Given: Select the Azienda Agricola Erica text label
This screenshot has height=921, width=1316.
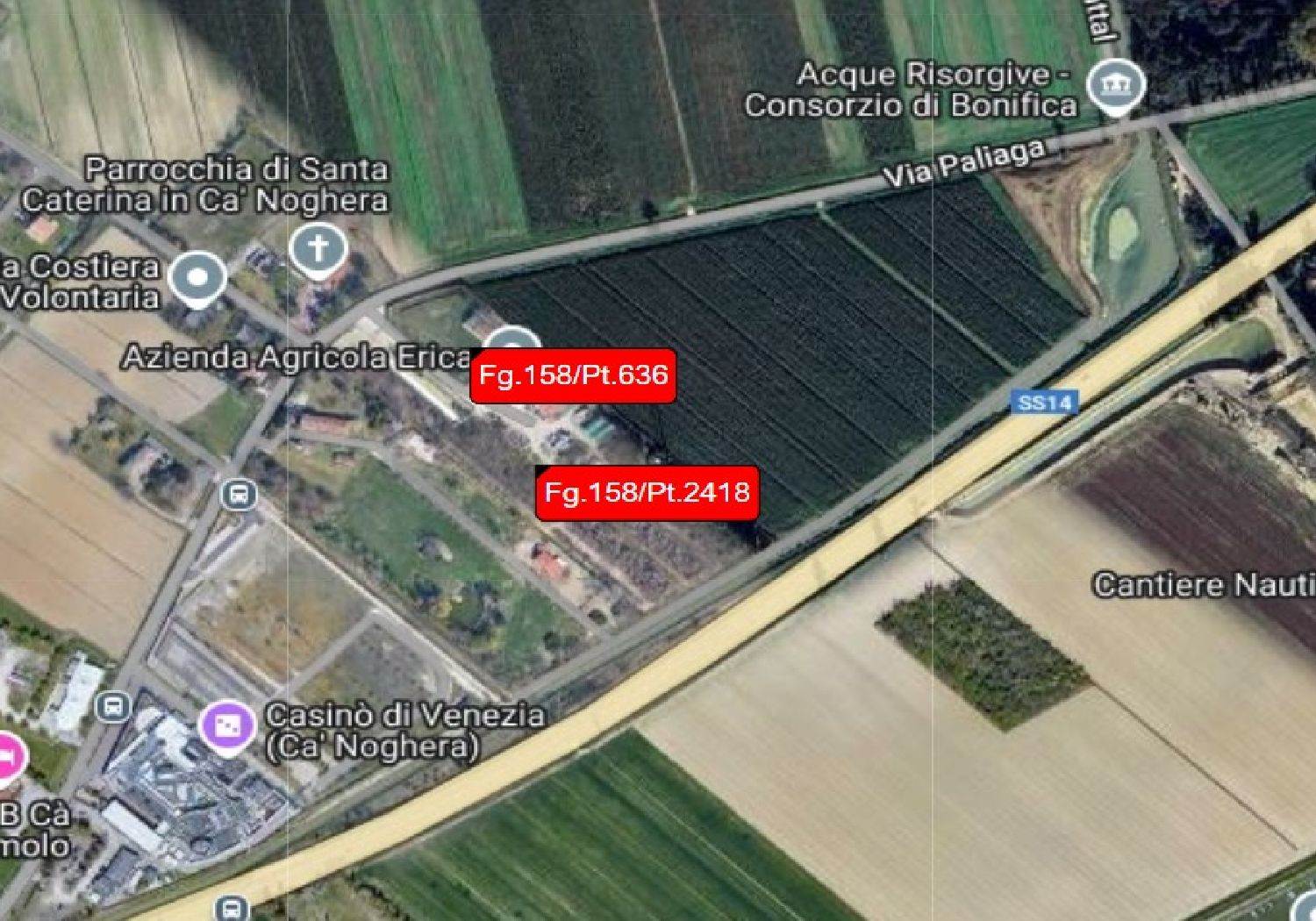Looking at the screenshot, I should click(x=297, y=357).
